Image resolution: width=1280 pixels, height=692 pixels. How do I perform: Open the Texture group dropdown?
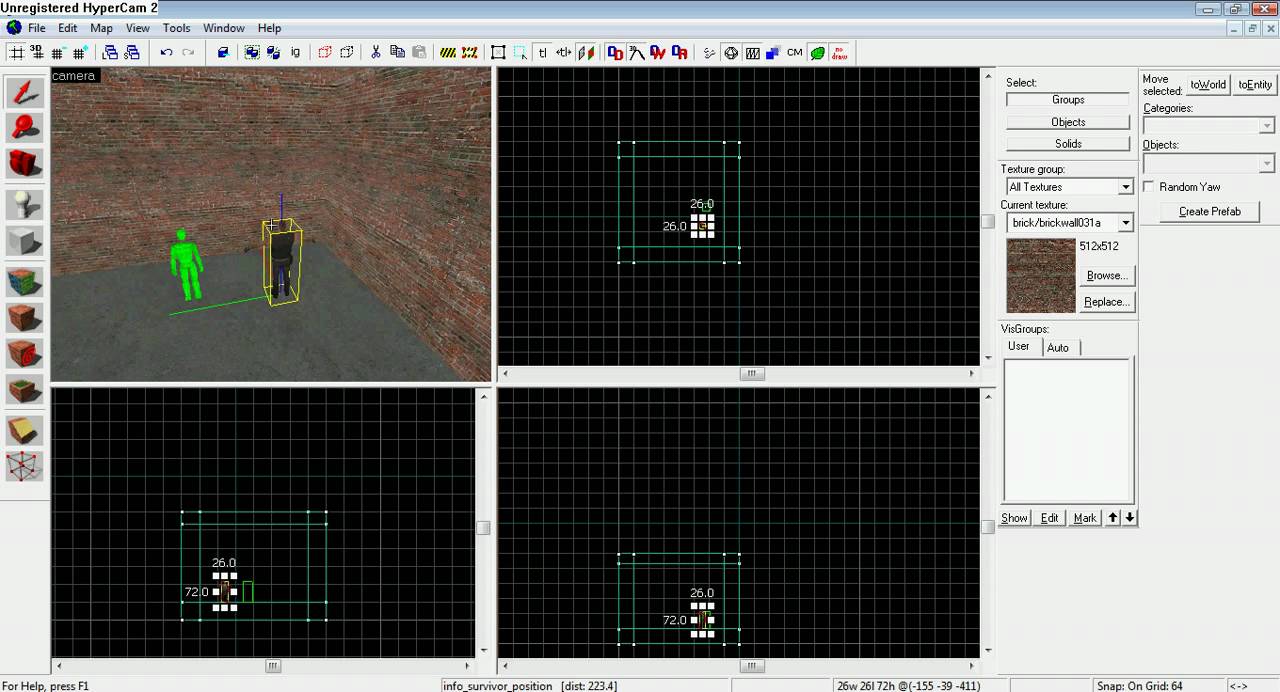pos(1125,187)
